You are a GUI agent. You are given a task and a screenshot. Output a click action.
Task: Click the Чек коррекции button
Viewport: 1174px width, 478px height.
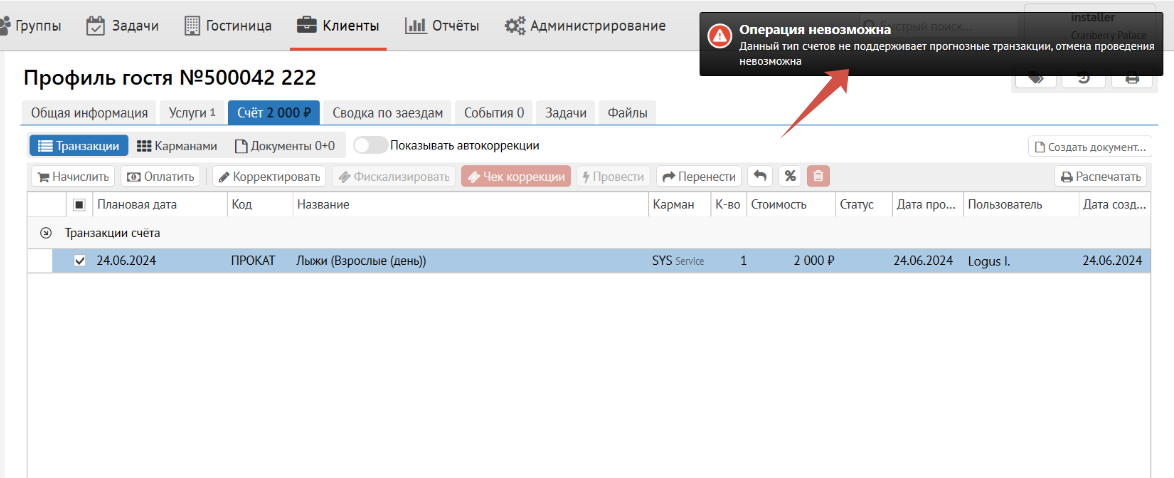coord(516,177)
